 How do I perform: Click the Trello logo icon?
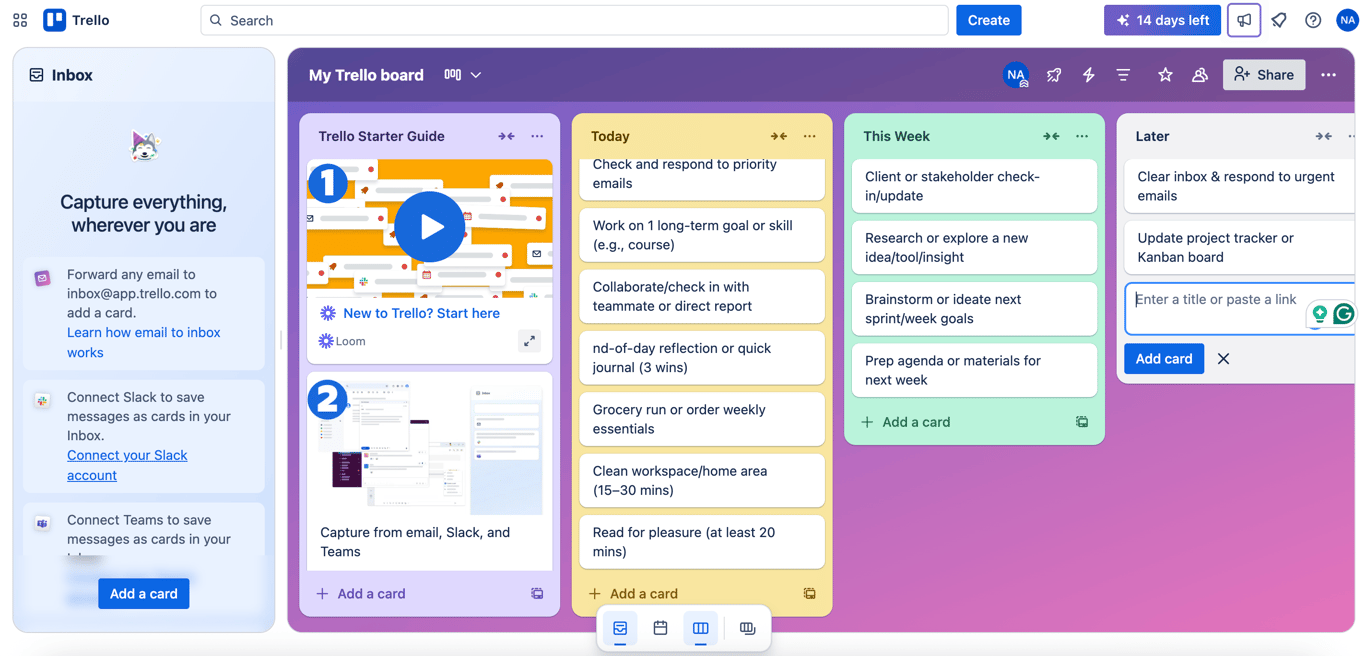pyautogui.click(x=55, y=20)
